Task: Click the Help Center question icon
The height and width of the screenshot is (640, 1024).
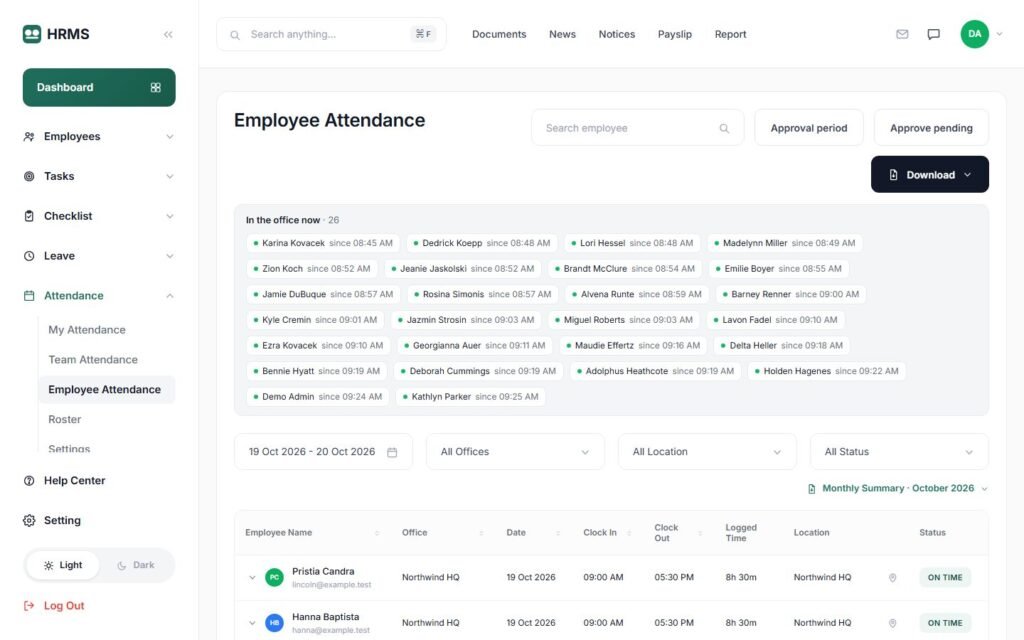Action: coord(29,481)
